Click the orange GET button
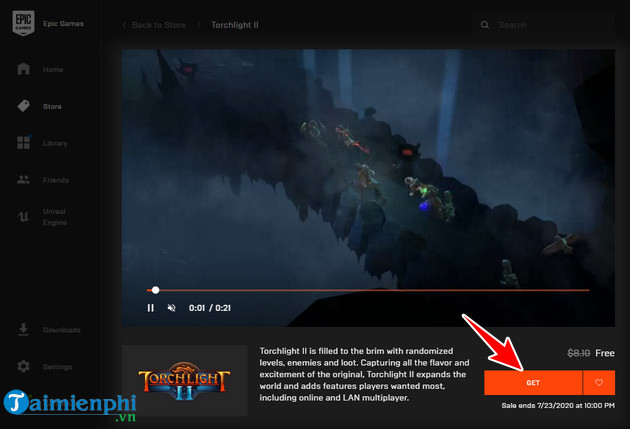This screenshot has width=630, height=429. tap(533, 382)
